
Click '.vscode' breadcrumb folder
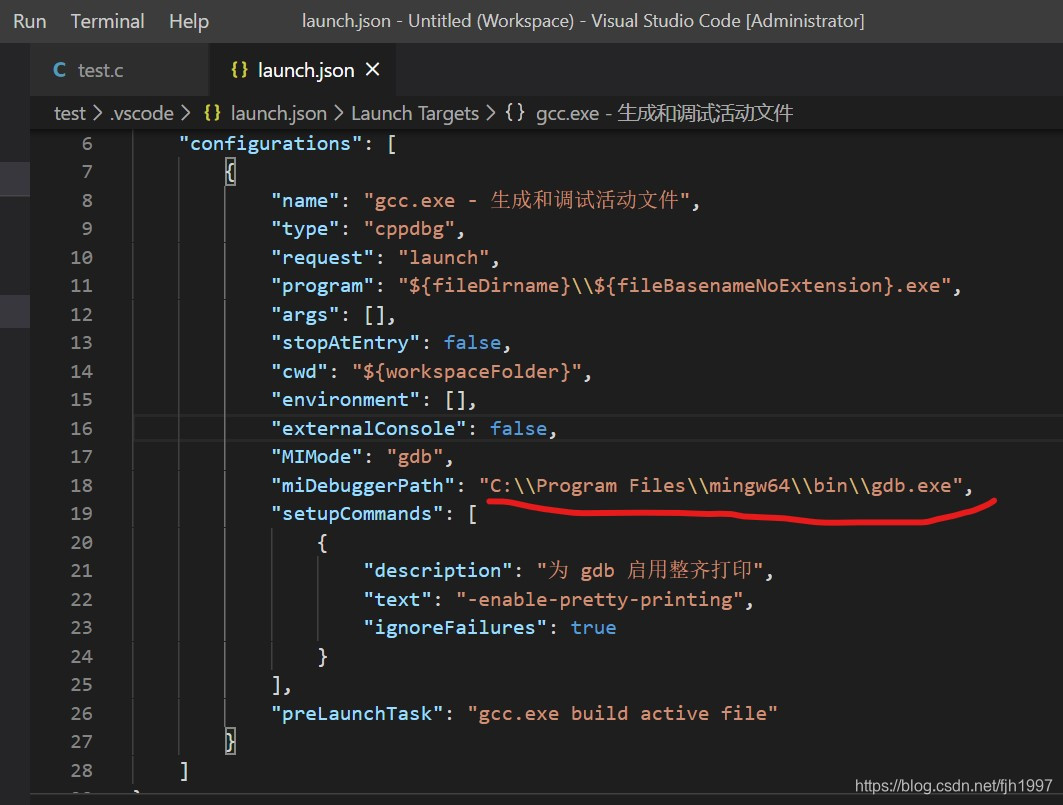click(x=142, y=113)
